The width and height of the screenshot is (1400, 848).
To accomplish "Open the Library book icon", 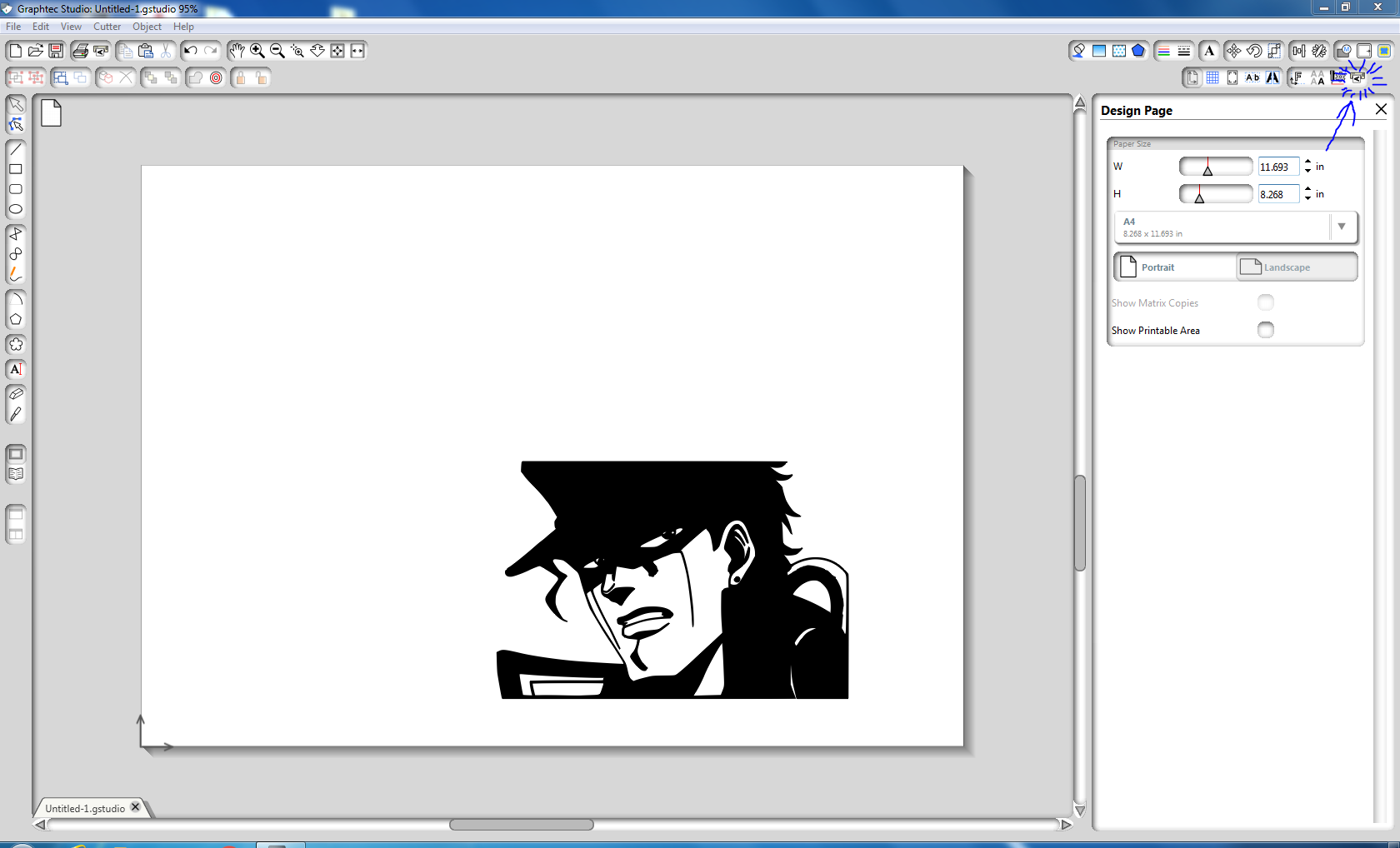I will click(x=16, y=475).
